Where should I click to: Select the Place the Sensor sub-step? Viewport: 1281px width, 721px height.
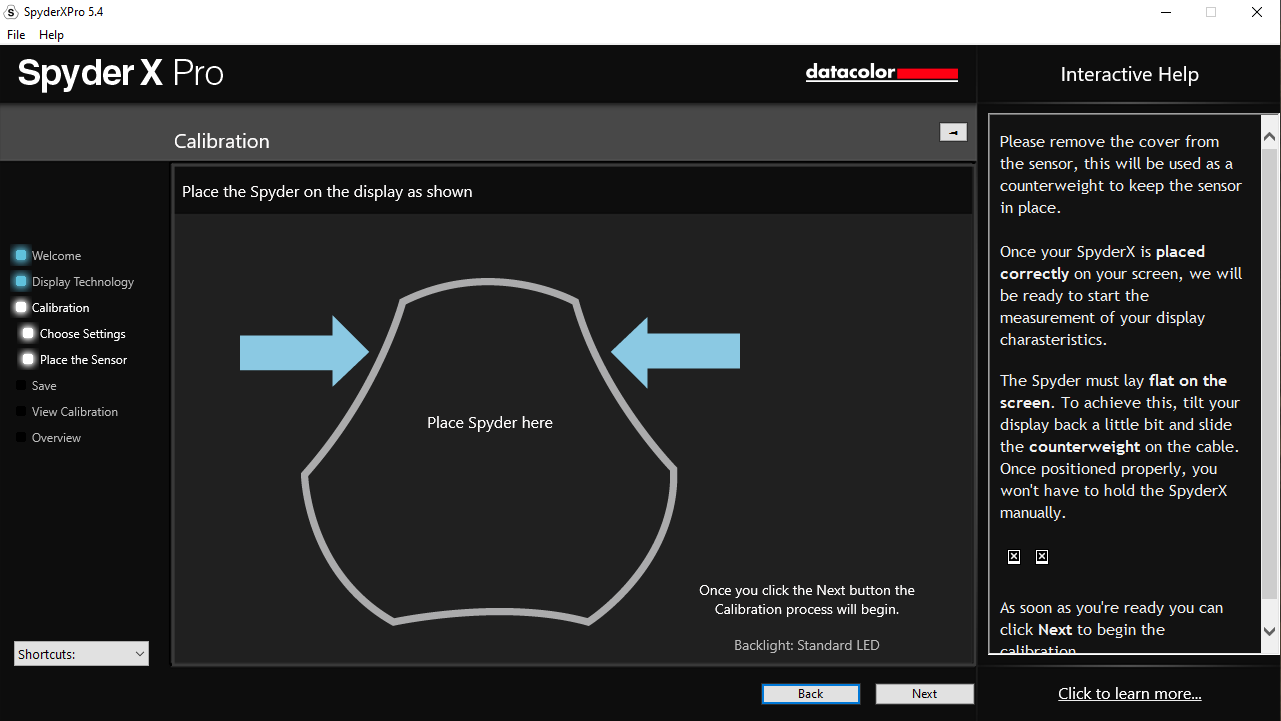84,360
